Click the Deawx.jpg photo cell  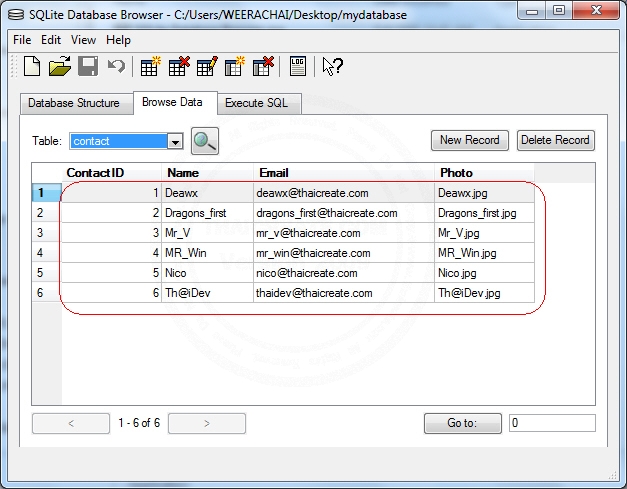484,193
